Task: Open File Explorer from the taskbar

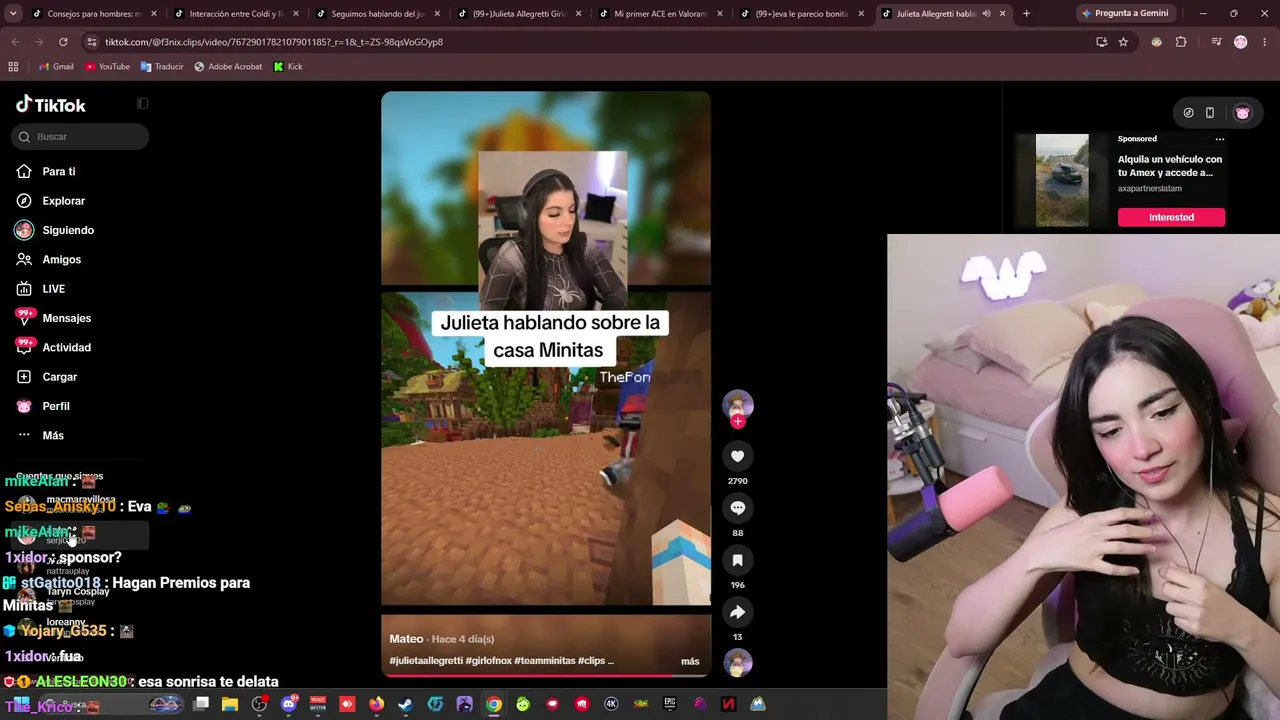Action: [230, 704]
